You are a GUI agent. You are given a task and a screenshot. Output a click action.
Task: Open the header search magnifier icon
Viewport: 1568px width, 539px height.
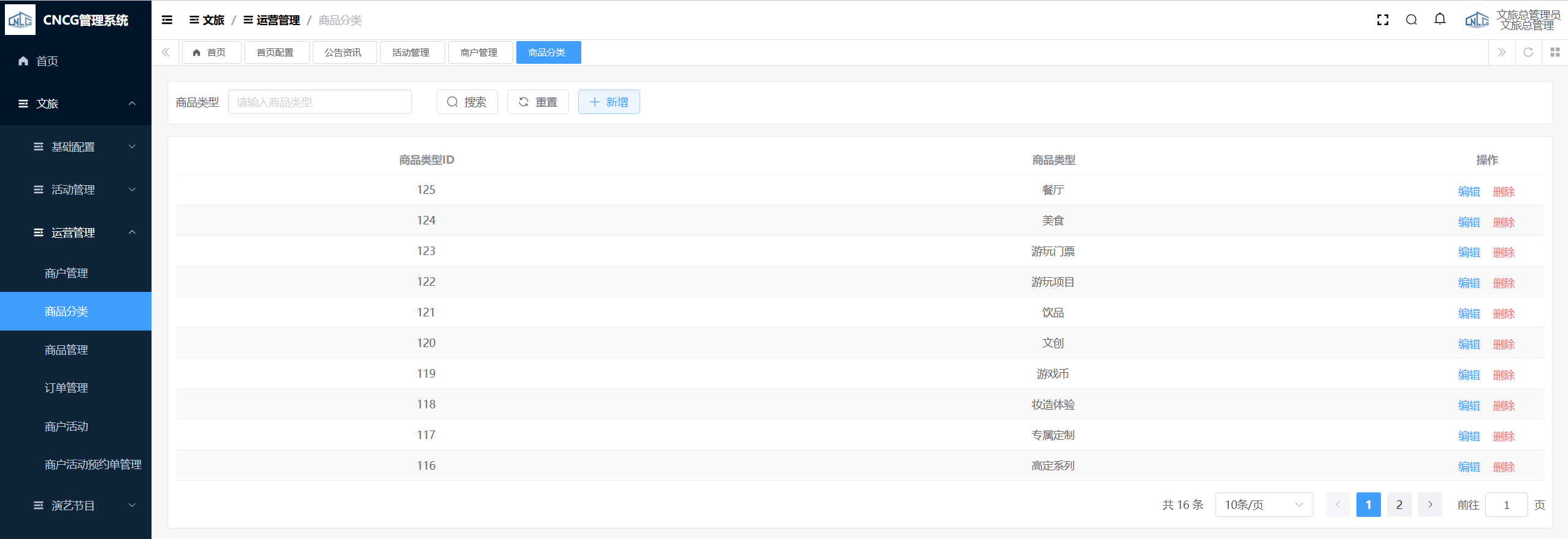pyautogui.click(x=1411, y=20)
